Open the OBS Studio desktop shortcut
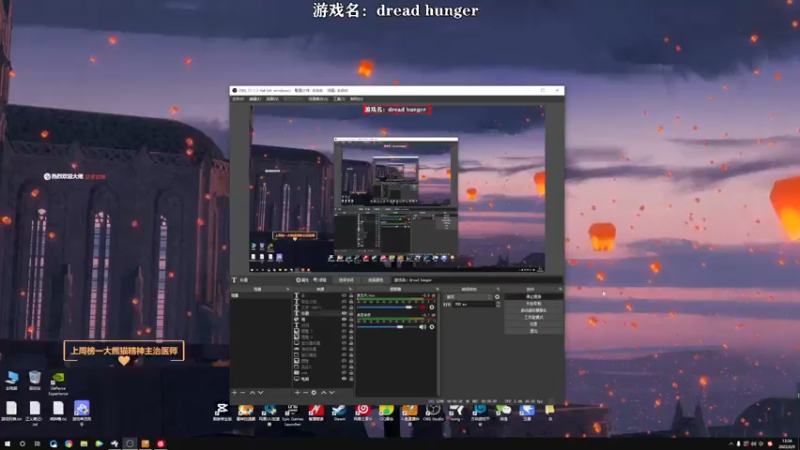 click(433, 412)
